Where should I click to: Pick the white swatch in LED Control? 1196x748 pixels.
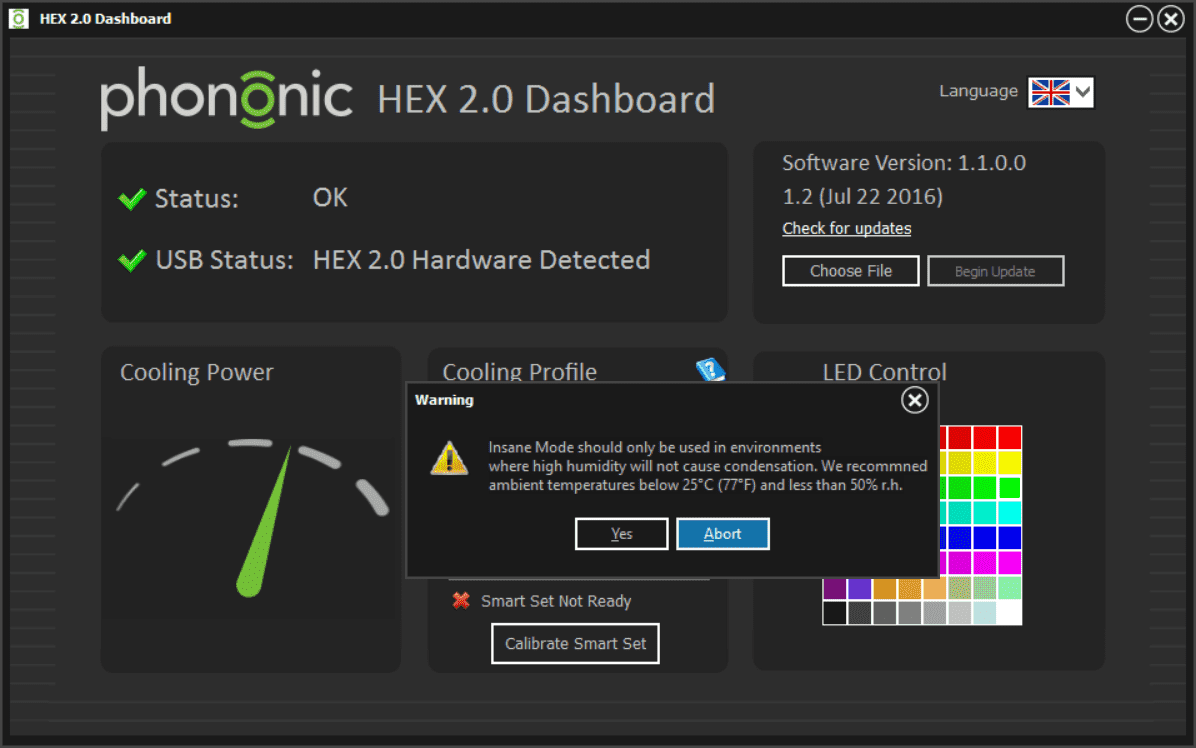[x=1009, y=613]
